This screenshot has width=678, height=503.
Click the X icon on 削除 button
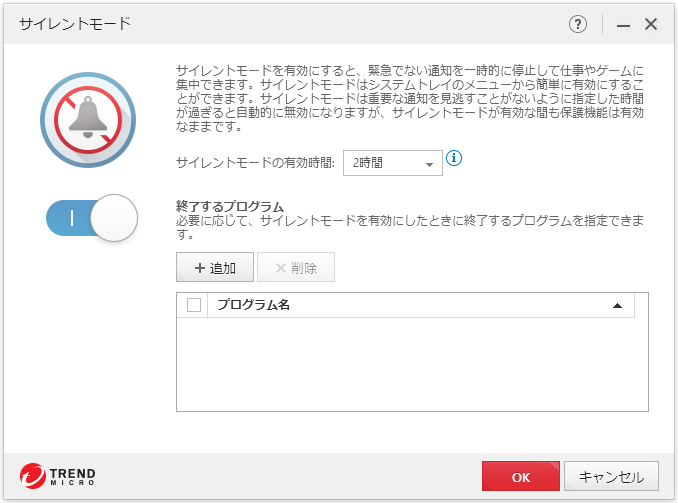280,268
